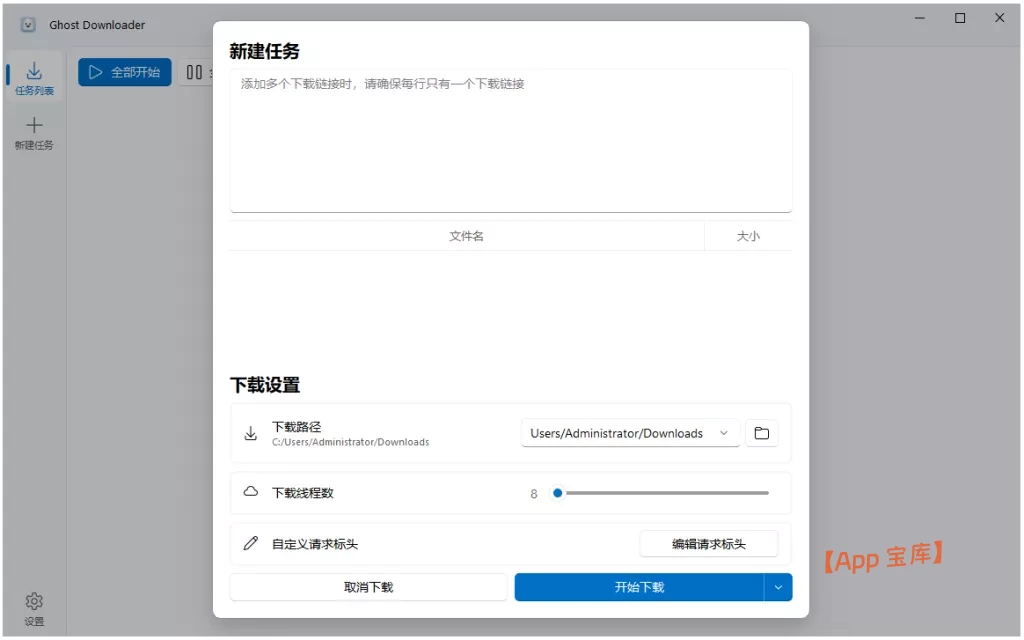
Task: Click the cloud icon next to 下载线程数
Action: click(x=251, y=492)
